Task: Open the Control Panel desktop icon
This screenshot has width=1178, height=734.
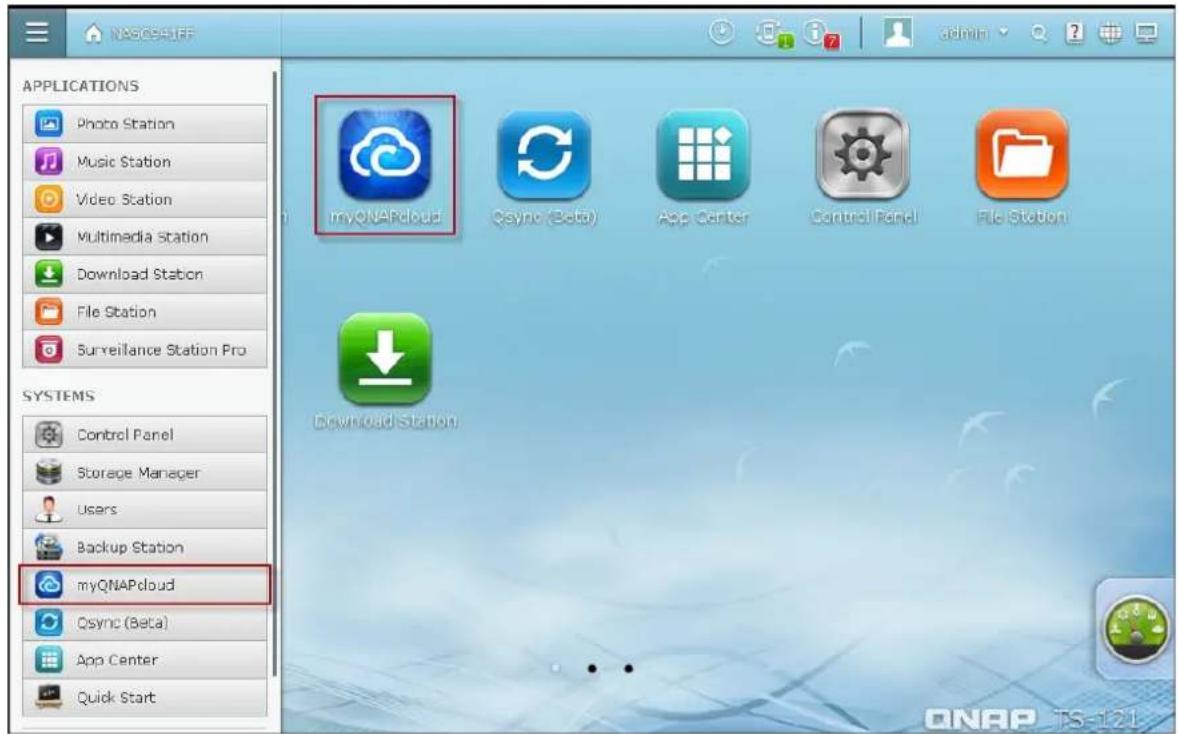Action: click(x=863, y=167)
